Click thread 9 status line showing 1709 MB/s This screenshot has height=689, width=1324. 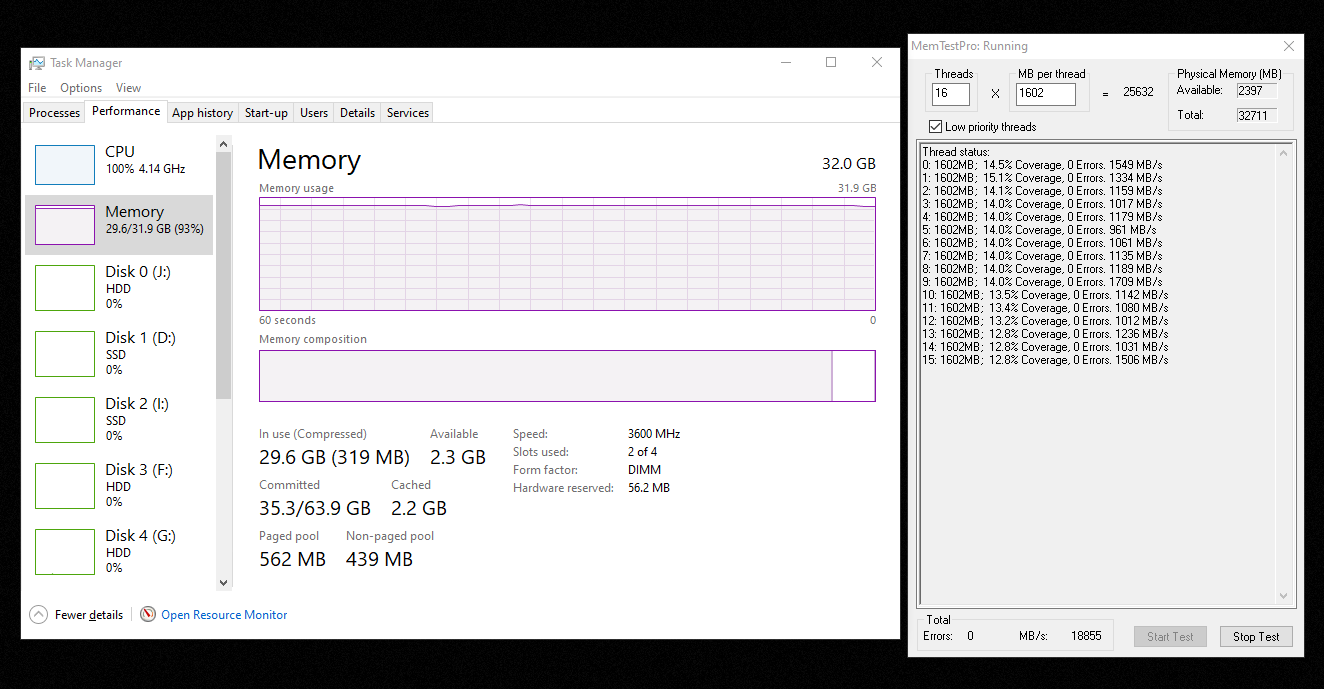[1042, 282]
